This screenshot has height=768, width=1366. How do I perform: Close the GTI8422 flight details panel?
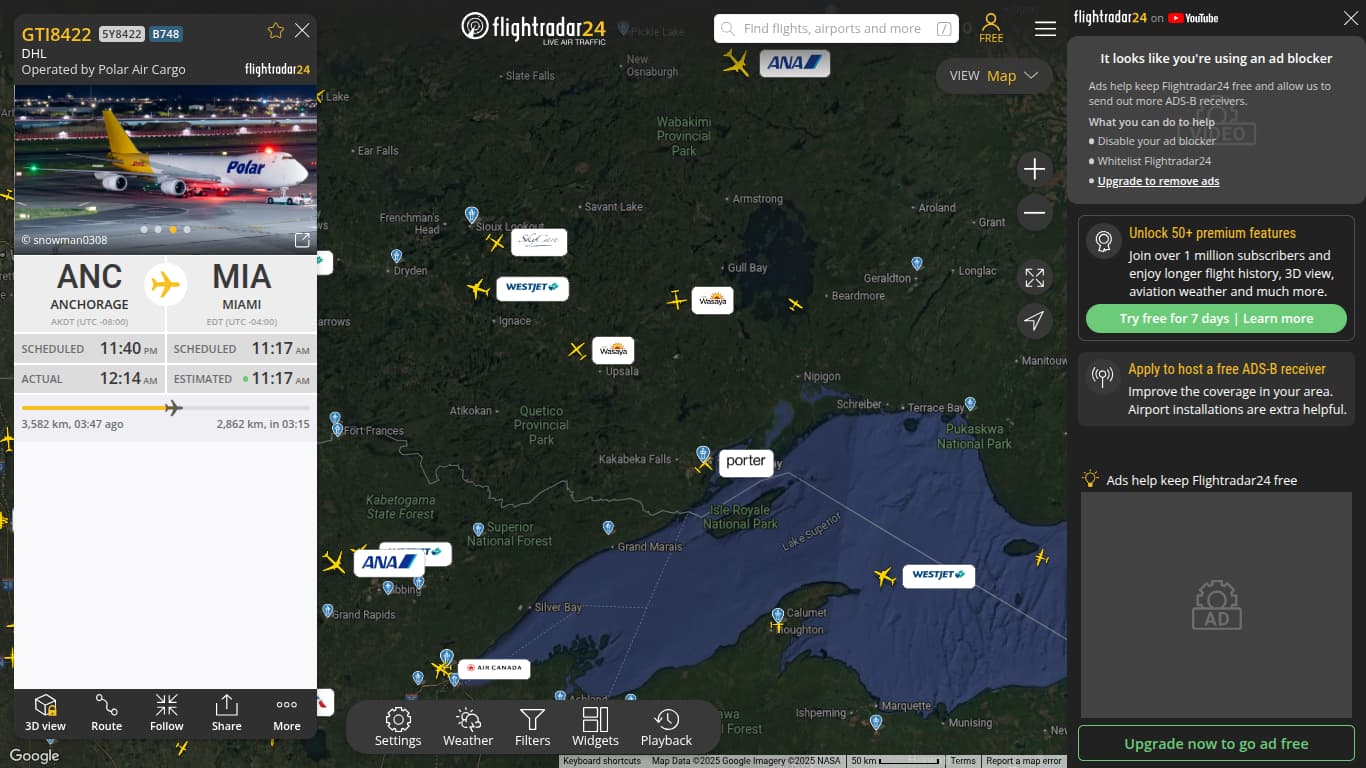click(x=302, y=31)
